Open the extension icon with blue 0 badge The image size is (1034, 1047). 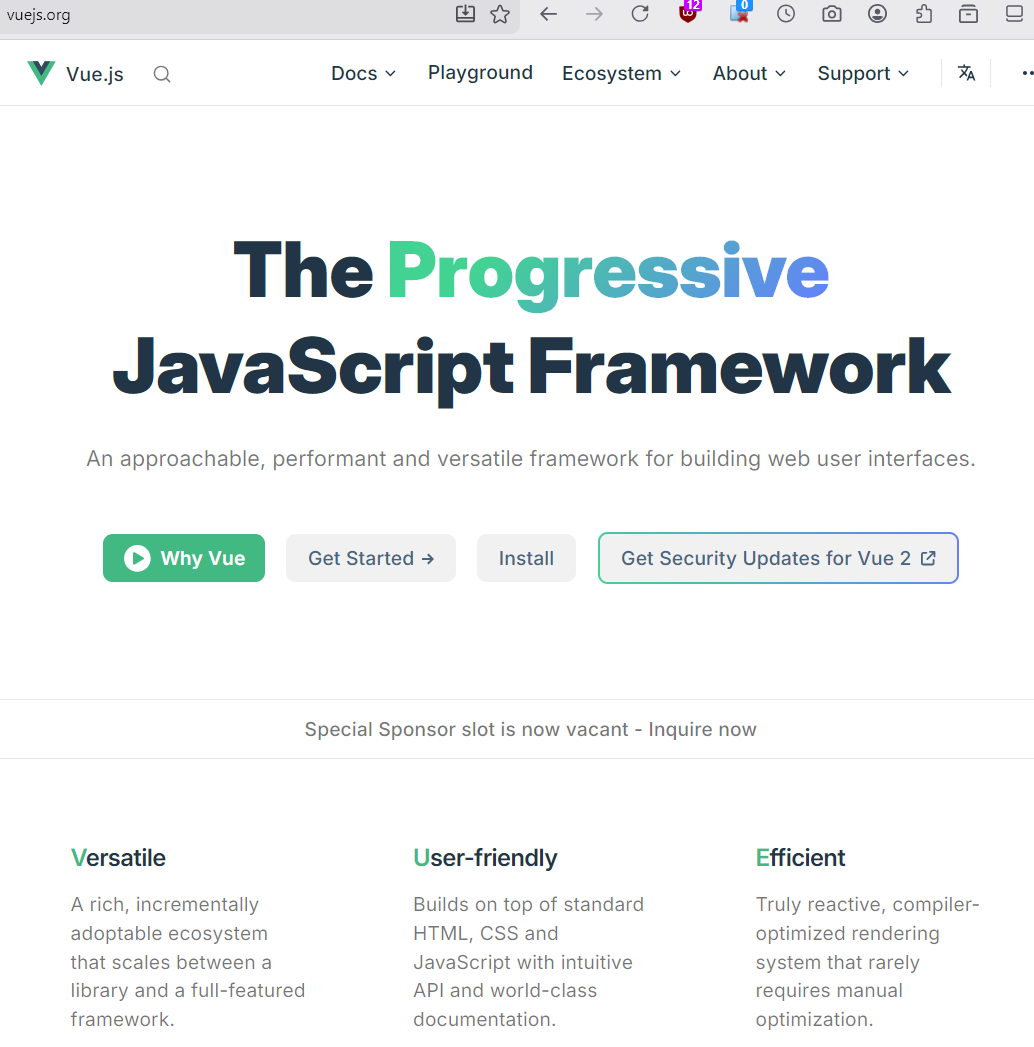pos(740,13)
